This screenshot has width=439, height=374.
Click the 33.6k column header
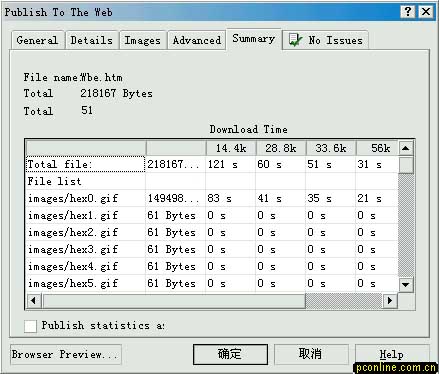(331, 148)
